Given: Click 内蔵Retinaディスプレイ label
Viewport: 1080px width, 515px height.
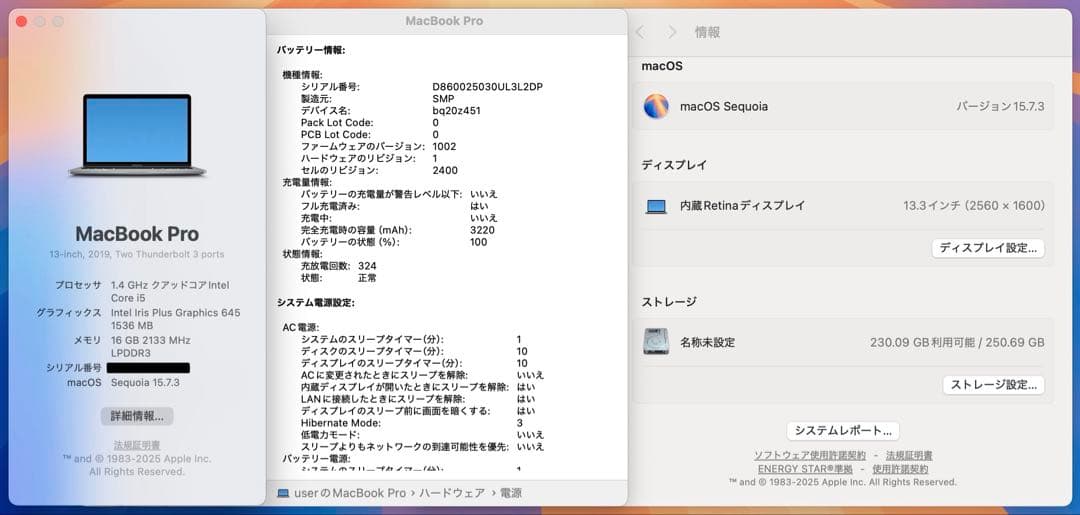Looking at the screenshot, I should point(742,206).
